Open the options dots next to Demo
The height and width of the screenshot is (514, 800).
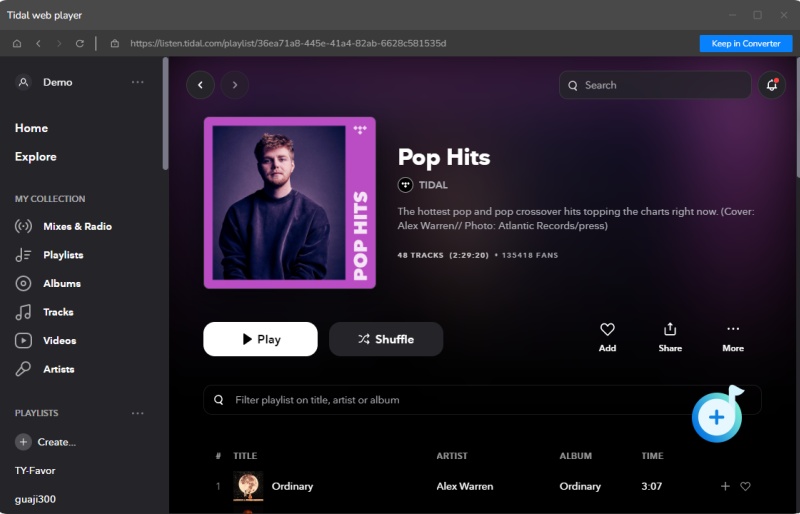[138, 82]
